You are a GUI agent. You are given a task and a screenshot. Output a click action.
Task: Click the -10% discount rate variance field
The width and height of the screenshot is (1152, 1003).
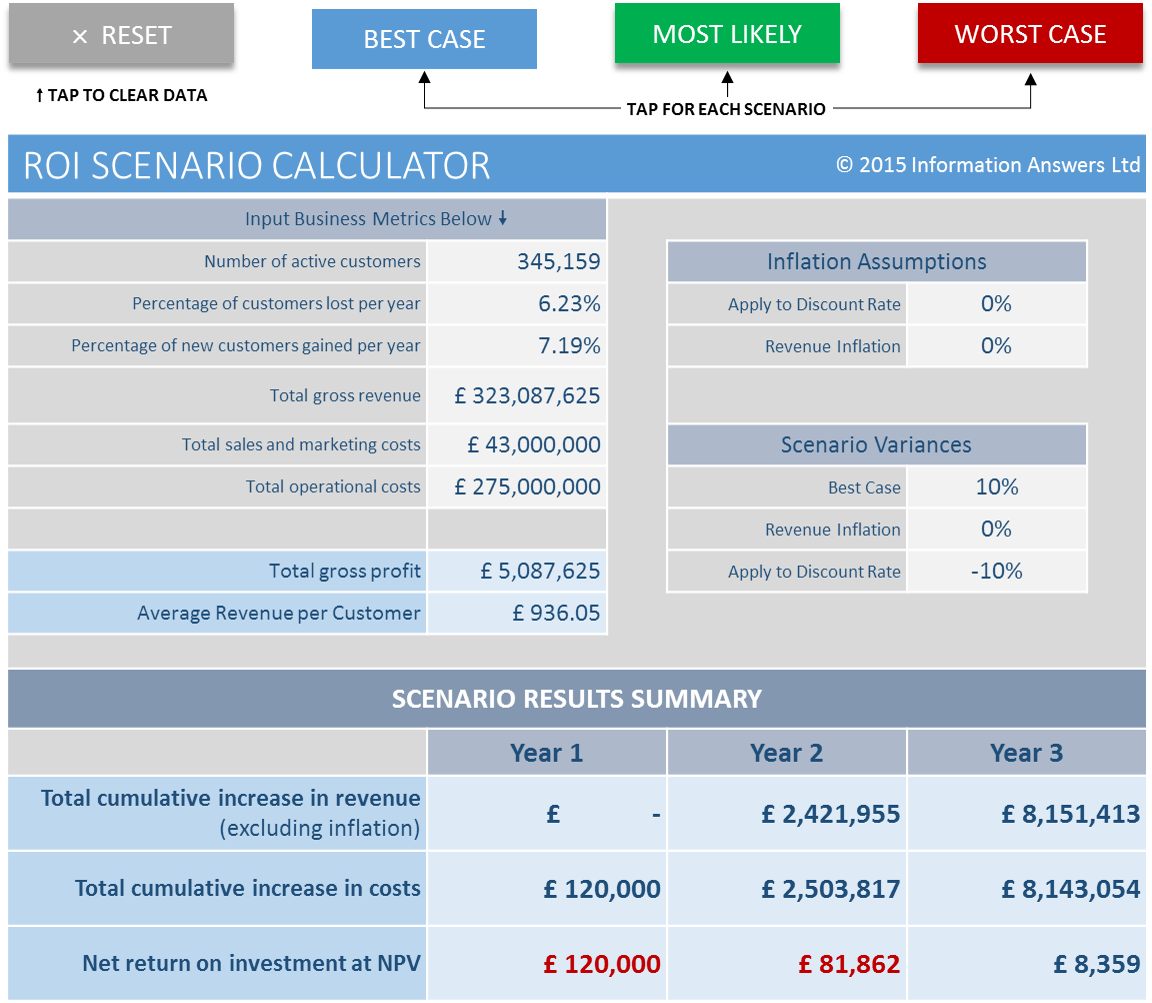[996, 571]
